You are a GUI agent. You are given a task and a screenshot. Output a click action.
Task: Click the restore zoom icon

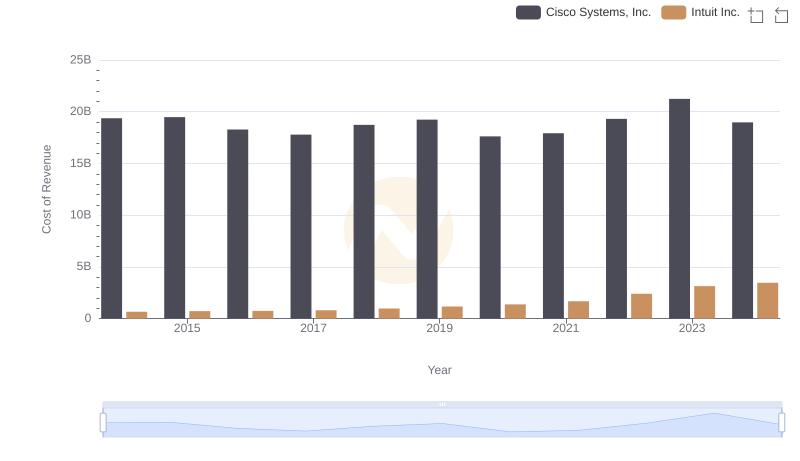click(x=782, y=14)
